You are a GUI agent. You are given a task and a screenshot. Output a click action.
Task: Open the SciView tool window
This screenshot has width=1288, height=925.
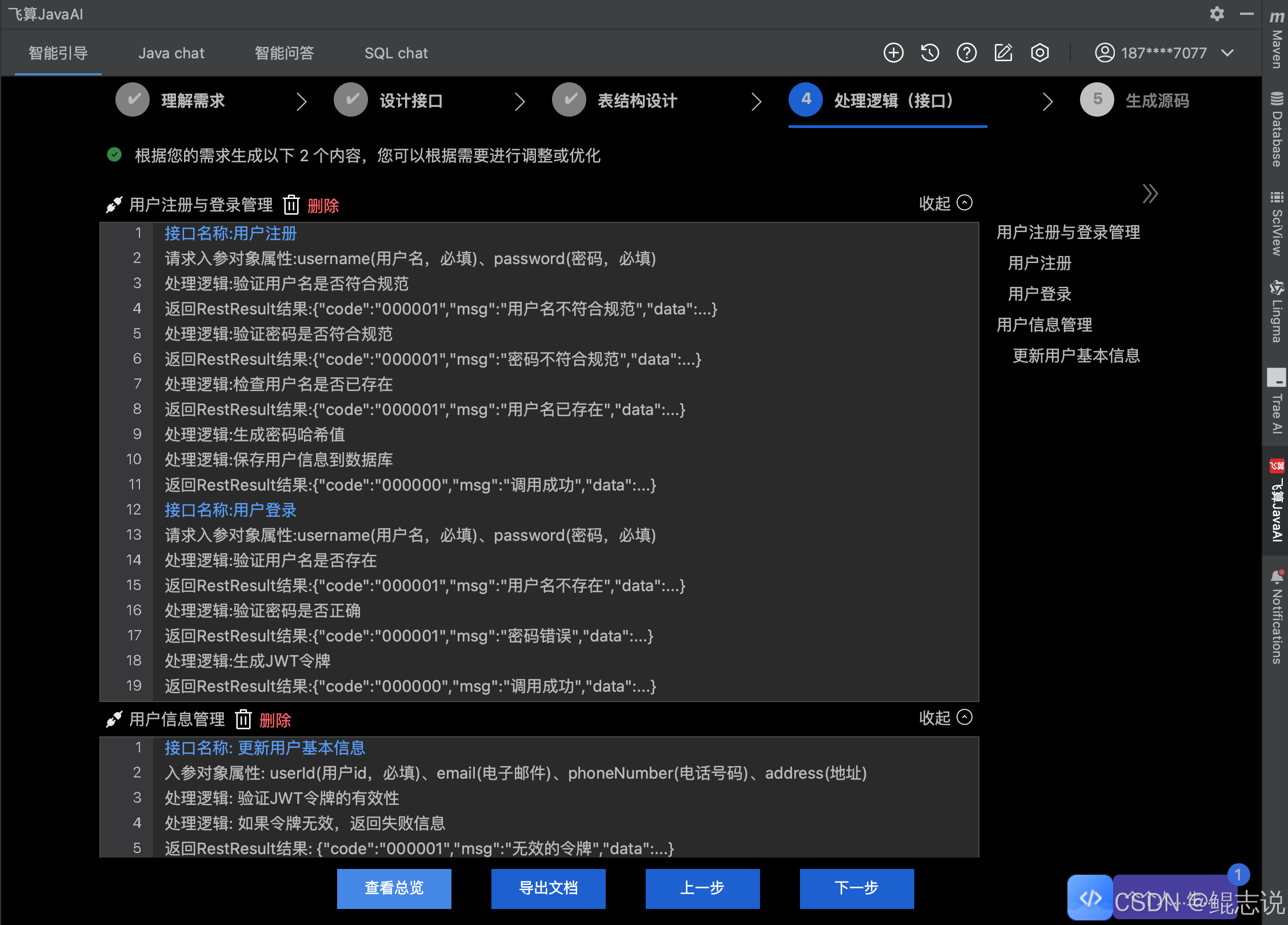(x=1276, y=223)
